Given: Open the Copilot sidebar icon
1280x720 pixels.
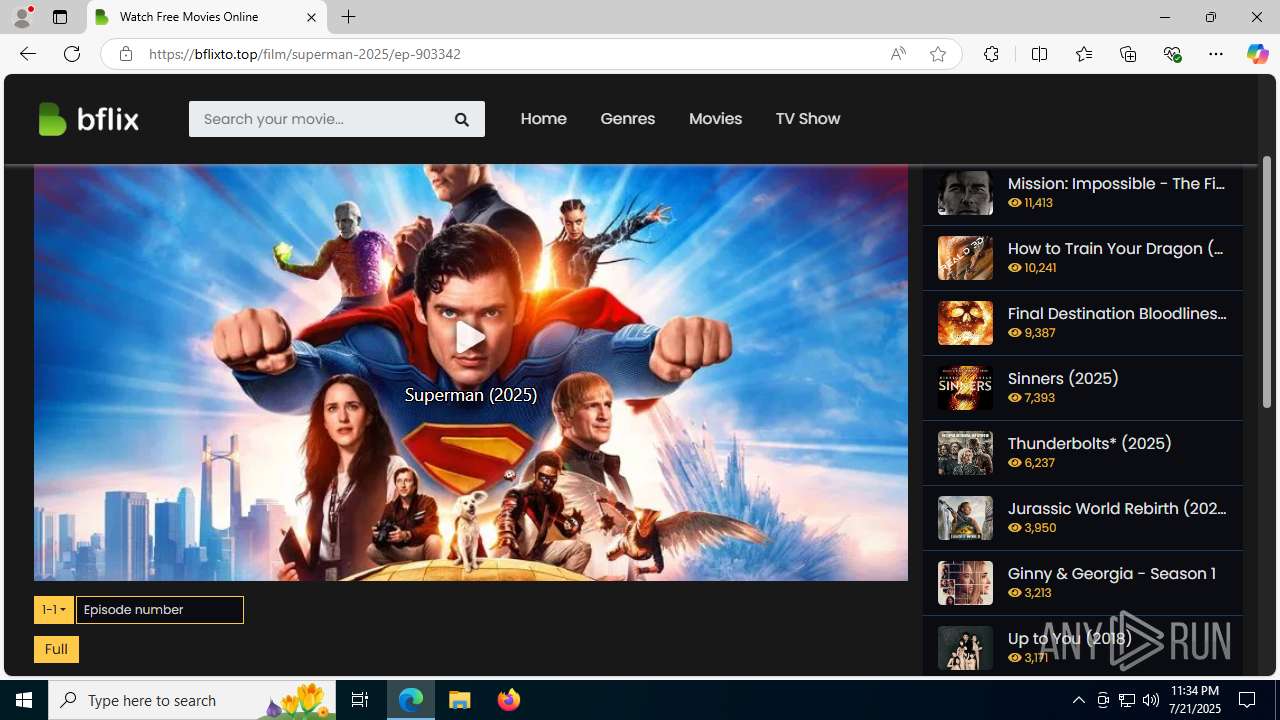Looking at the screenshot, I should pos(1257,54).
